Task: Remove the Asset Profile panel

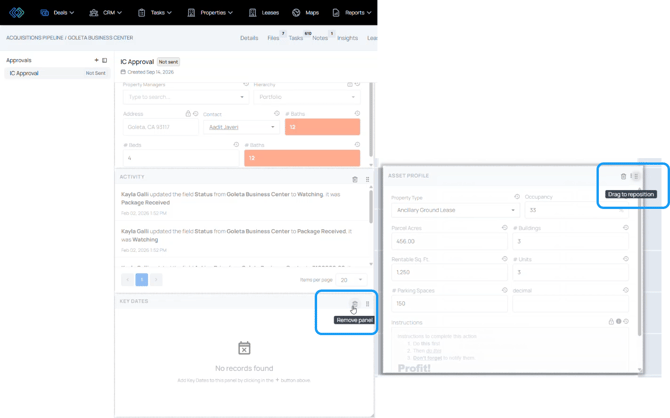Action: tap(623, 176)
